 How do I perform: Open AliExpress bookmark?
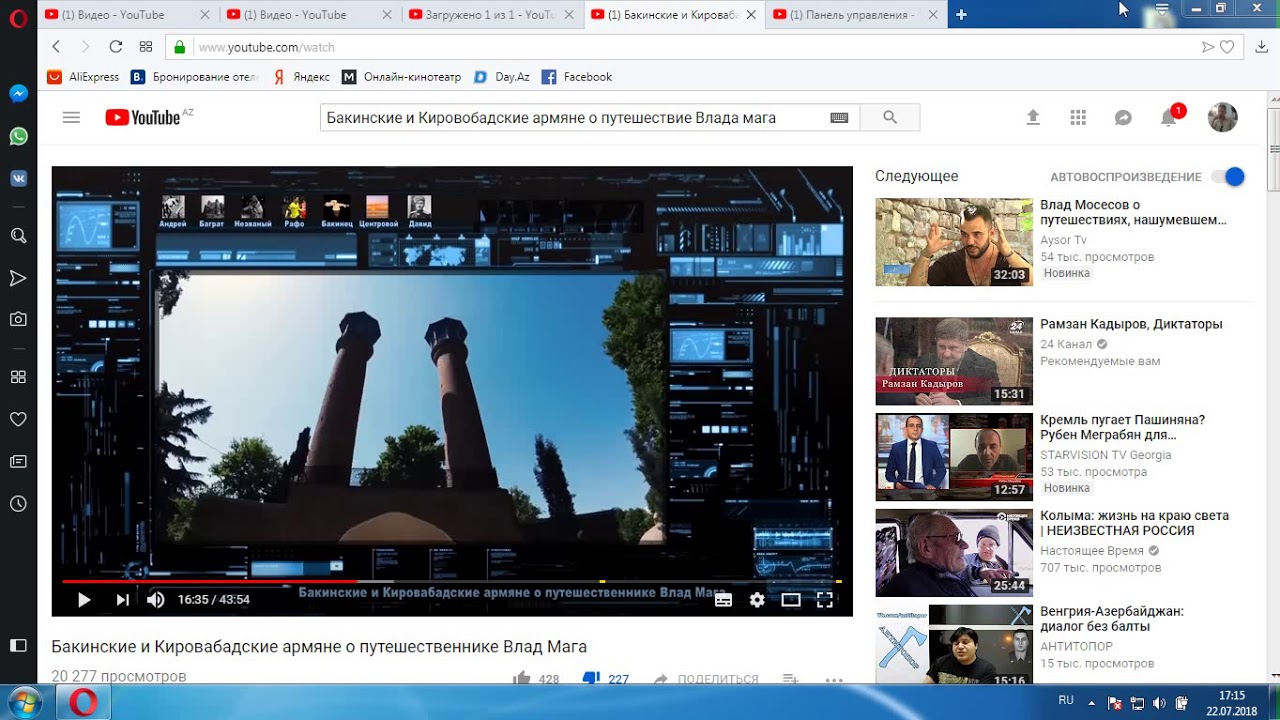click(83, 77)
